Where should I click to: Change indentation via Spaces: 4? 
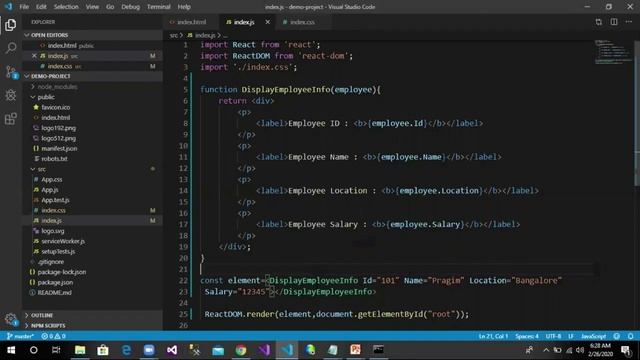(x=527, y=336)
